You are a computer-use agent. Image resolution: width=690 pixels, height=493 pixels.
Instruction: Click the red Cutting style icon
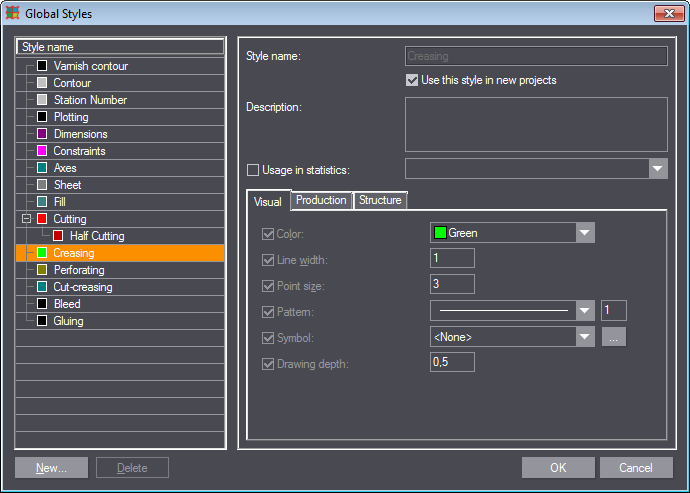tap(42, 219)
